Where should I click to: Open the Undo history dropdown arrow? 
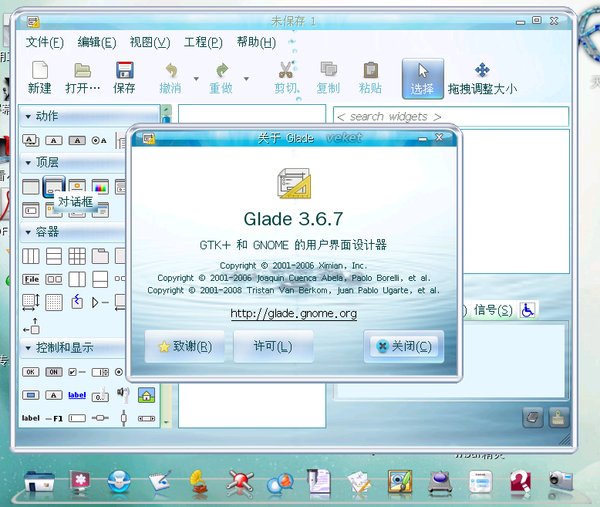pos(196,79)
